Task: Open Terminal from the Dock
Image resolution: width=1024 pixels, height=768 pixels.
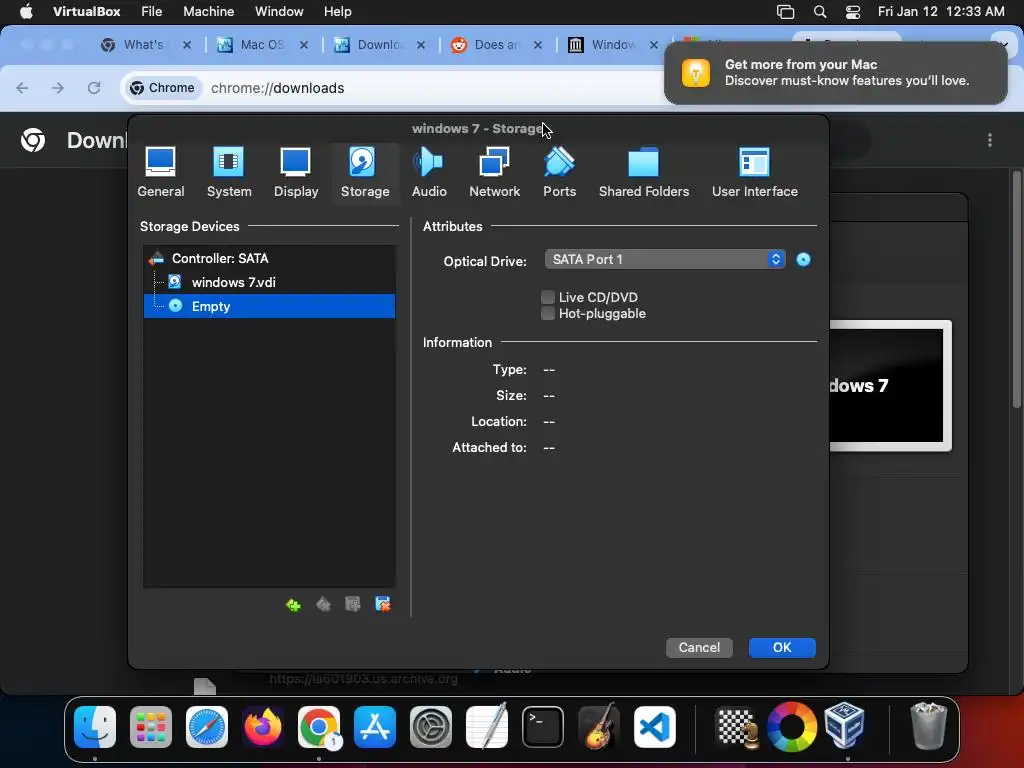Action: coord(543,727)
